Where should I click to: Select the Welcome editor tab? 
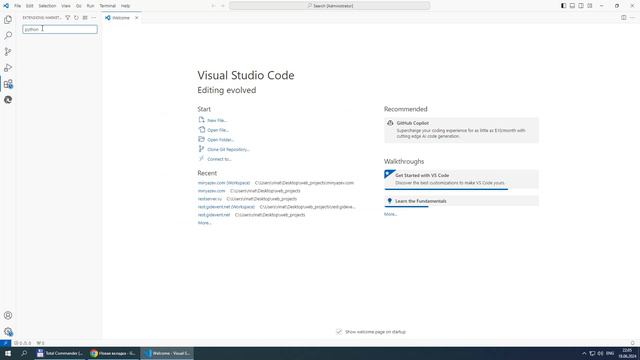pos(121,18)
